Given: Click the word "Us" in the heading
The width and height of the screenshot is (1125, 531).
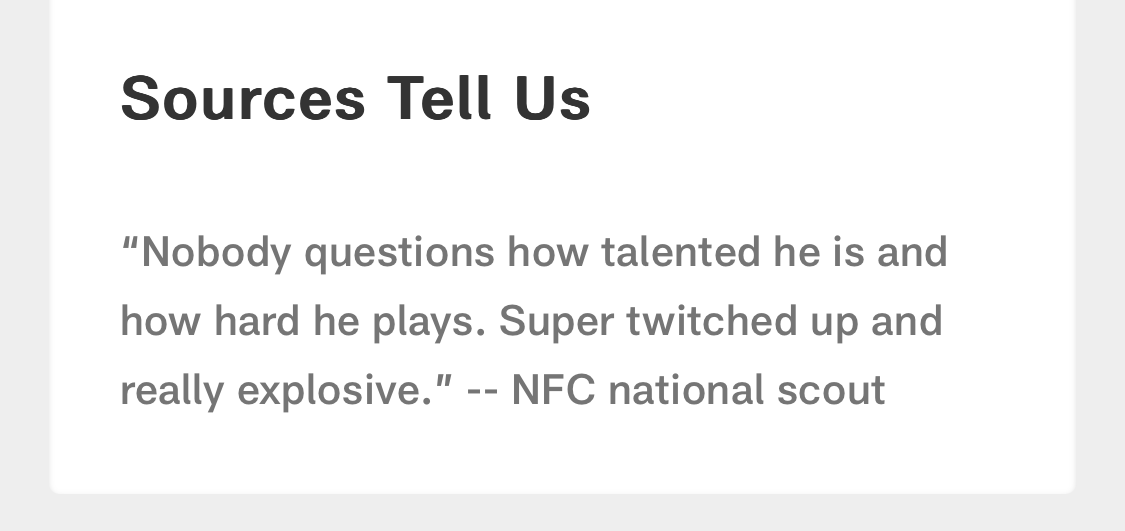Looking at the screenshot, I should 553,99.
